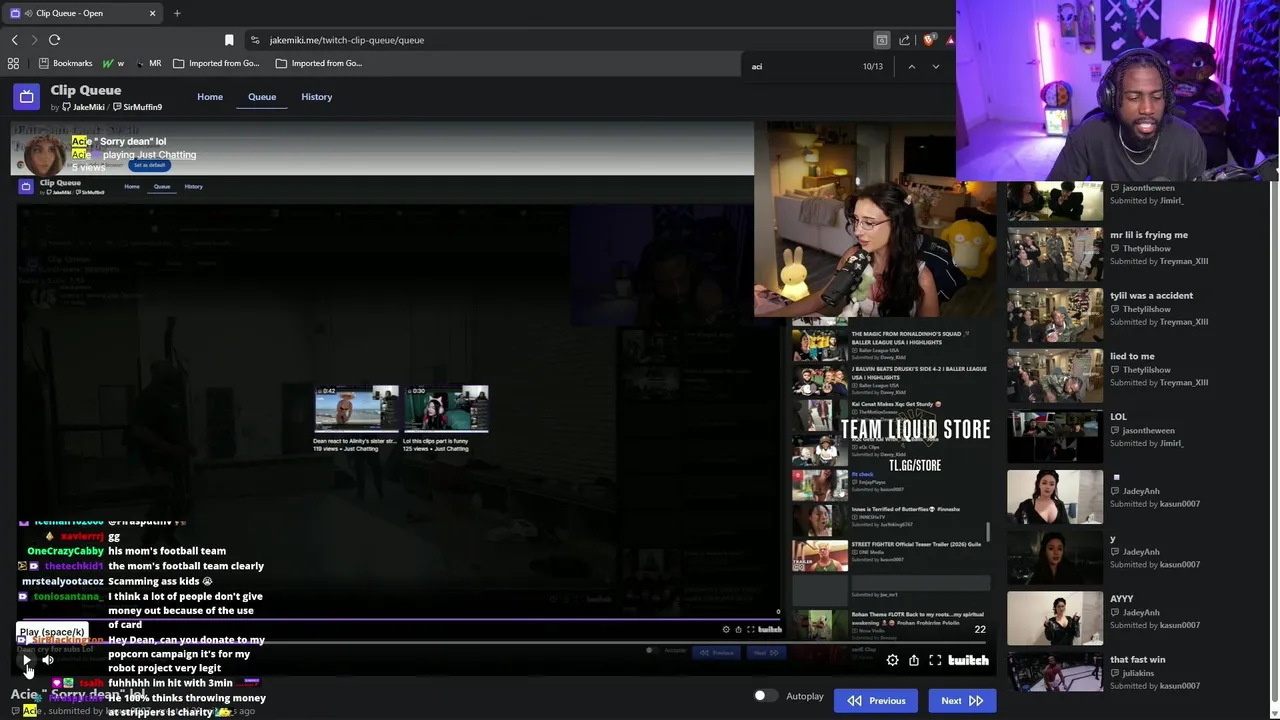Click the address bar URL

coord(347,40)
